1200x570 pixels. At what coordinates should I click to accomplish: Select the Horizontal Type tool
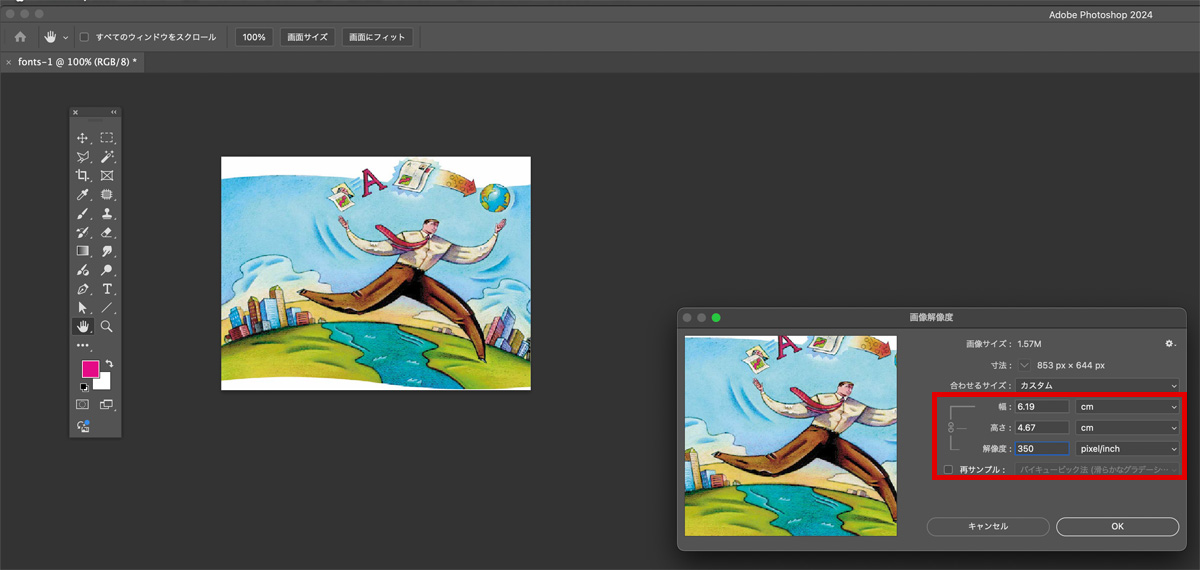pos(106,289)
